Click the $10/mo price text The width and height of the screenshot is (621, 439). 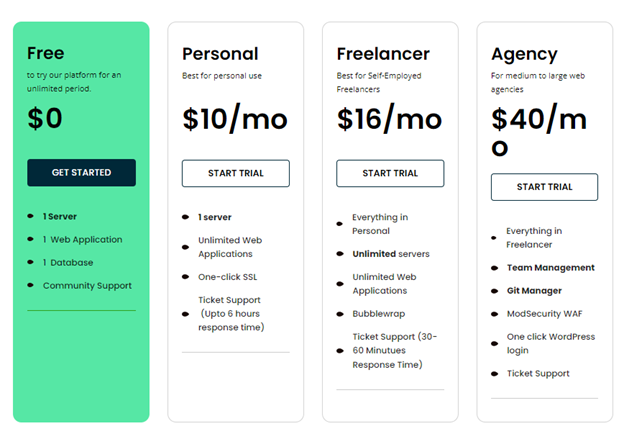pyautogui.click(x=235, y=118)
